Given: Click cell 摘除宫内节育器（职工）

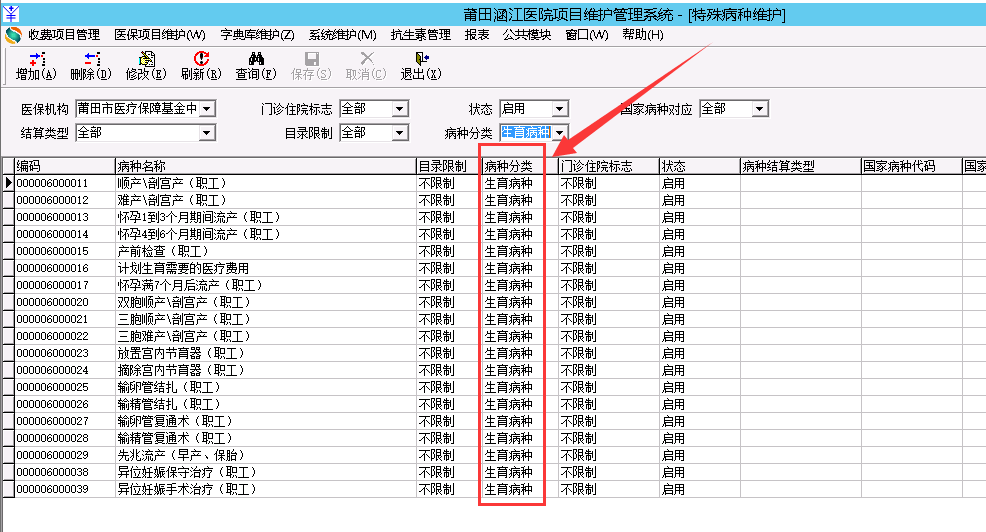Looking at the screenshot, I should point(266,370).
